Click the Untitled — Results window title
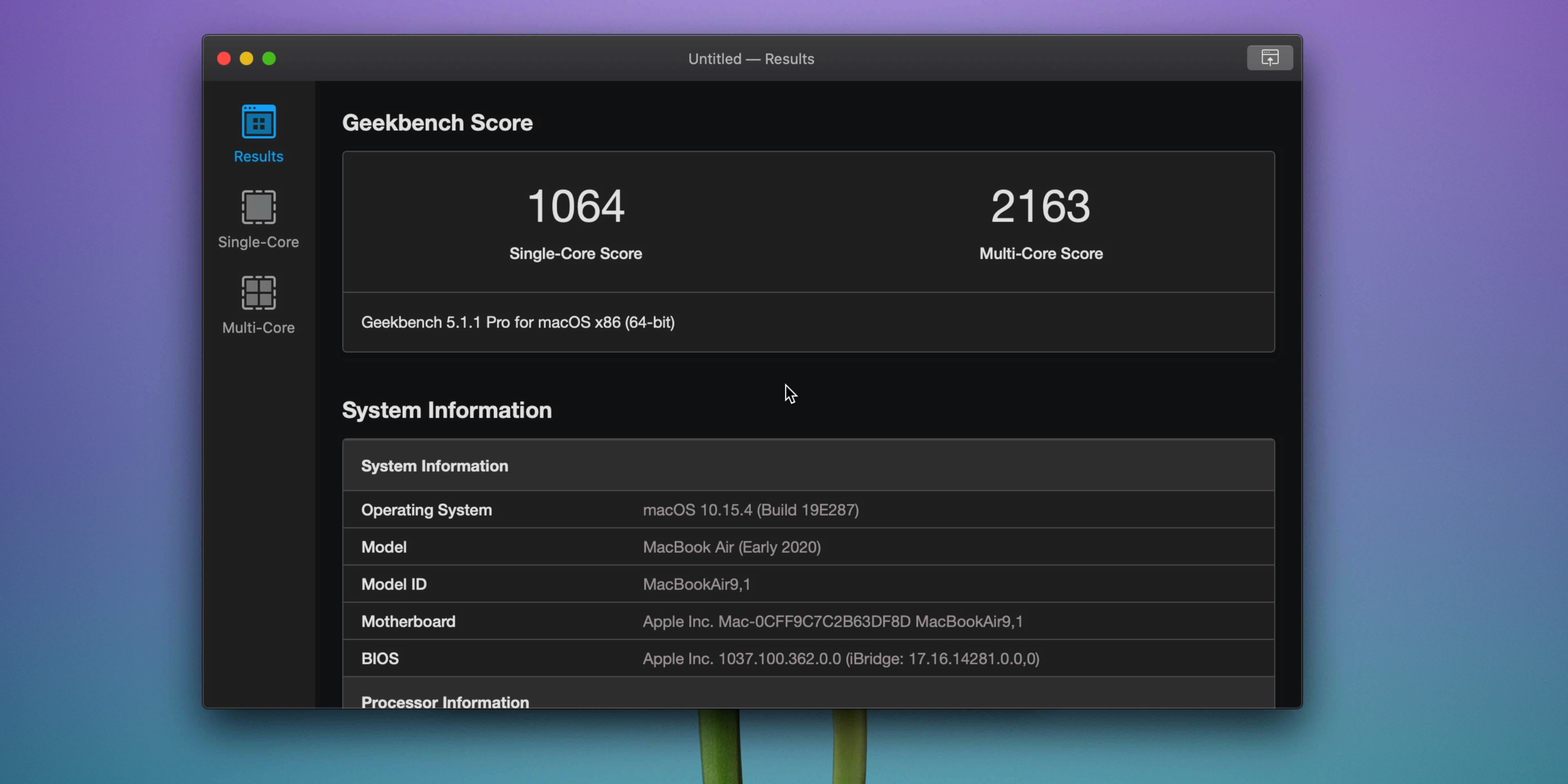Image resolution: width=1568 pixels, height=784 pixels. pos(751,58)
